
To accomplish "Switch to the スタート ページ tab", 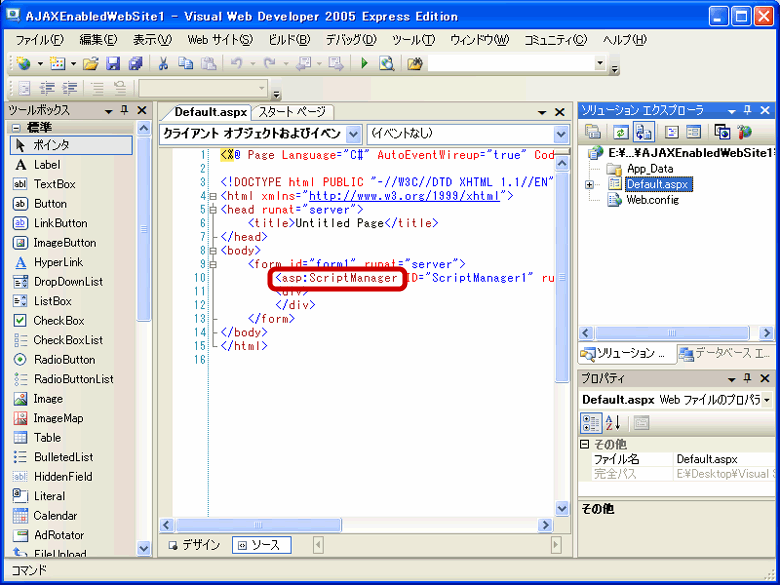I will [x=292, y=112].
